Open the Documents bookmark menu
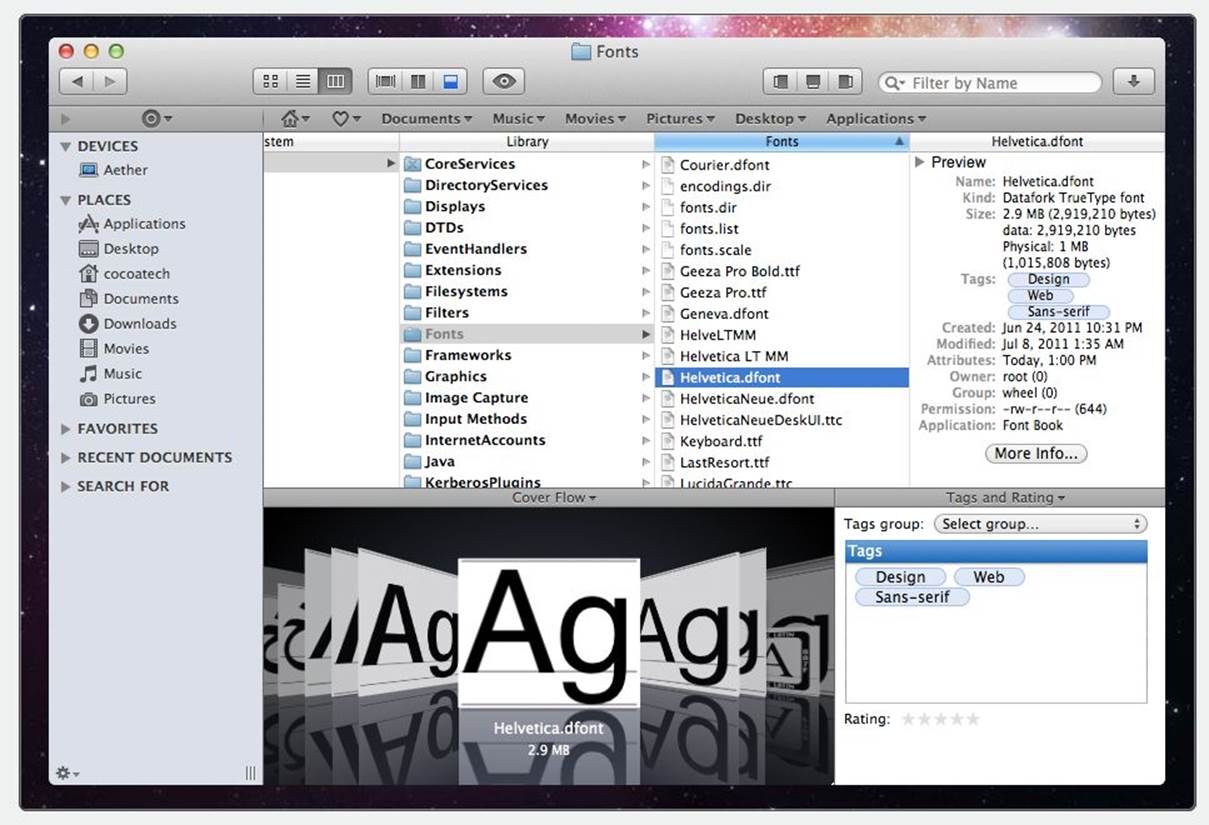The image size is (1209, 825). (x=427, y=118)
